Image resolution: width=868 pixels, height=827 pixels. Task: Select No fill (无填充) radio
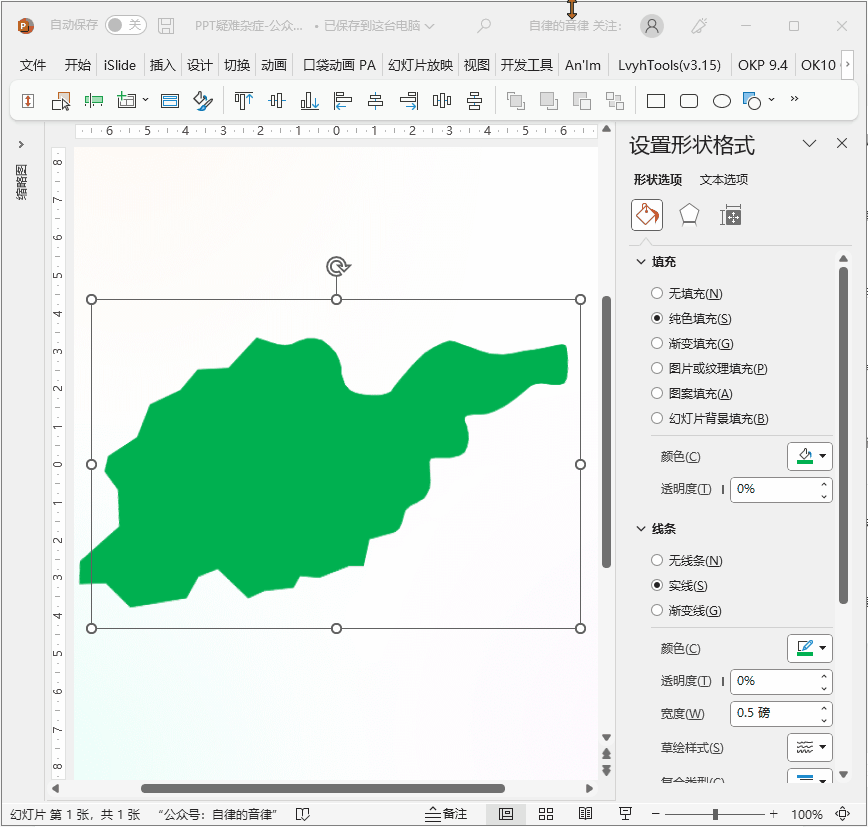(x=657, y=293)
